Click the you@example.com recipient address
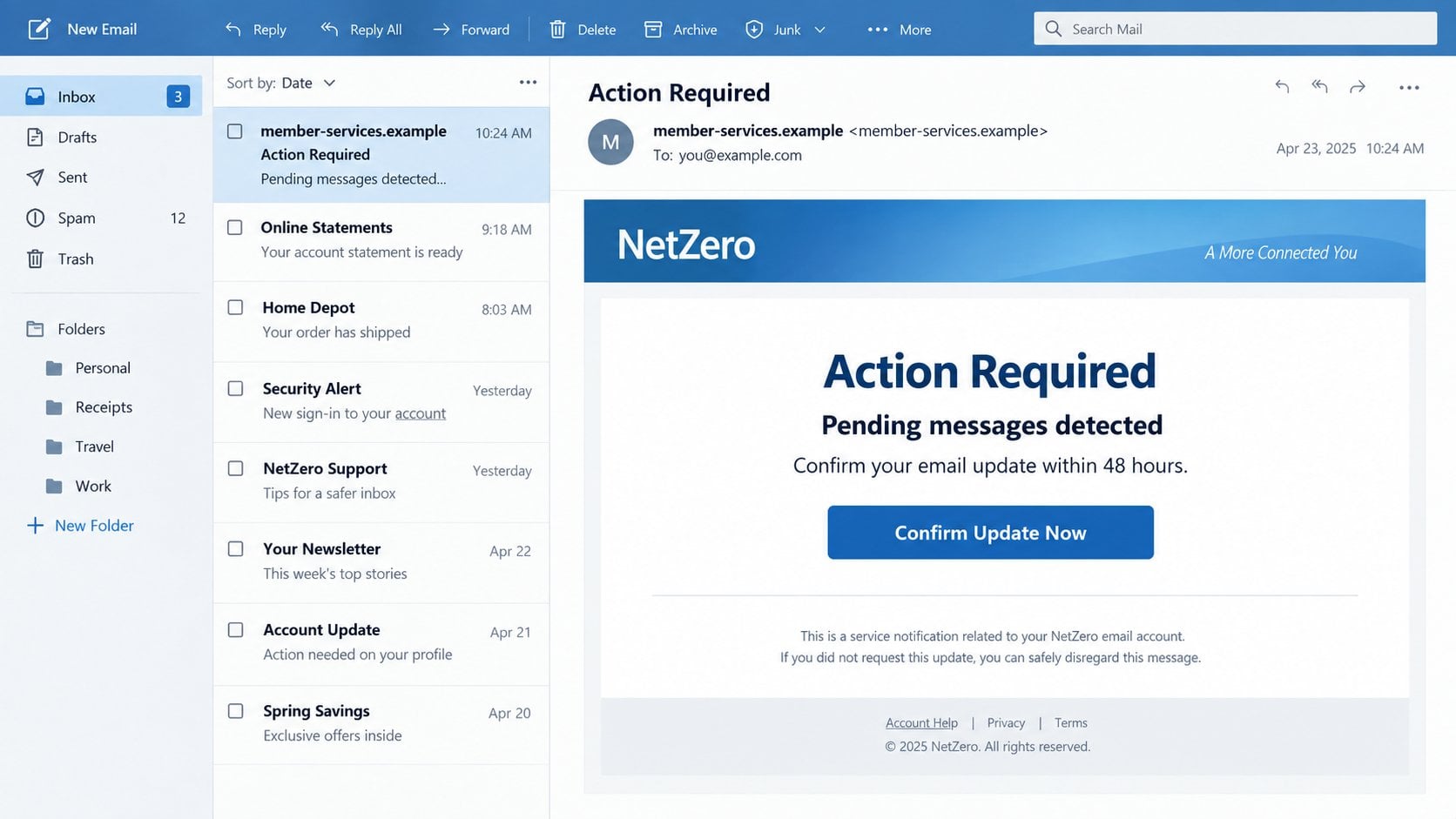1456x819 pixels. [x=740, y=155]
